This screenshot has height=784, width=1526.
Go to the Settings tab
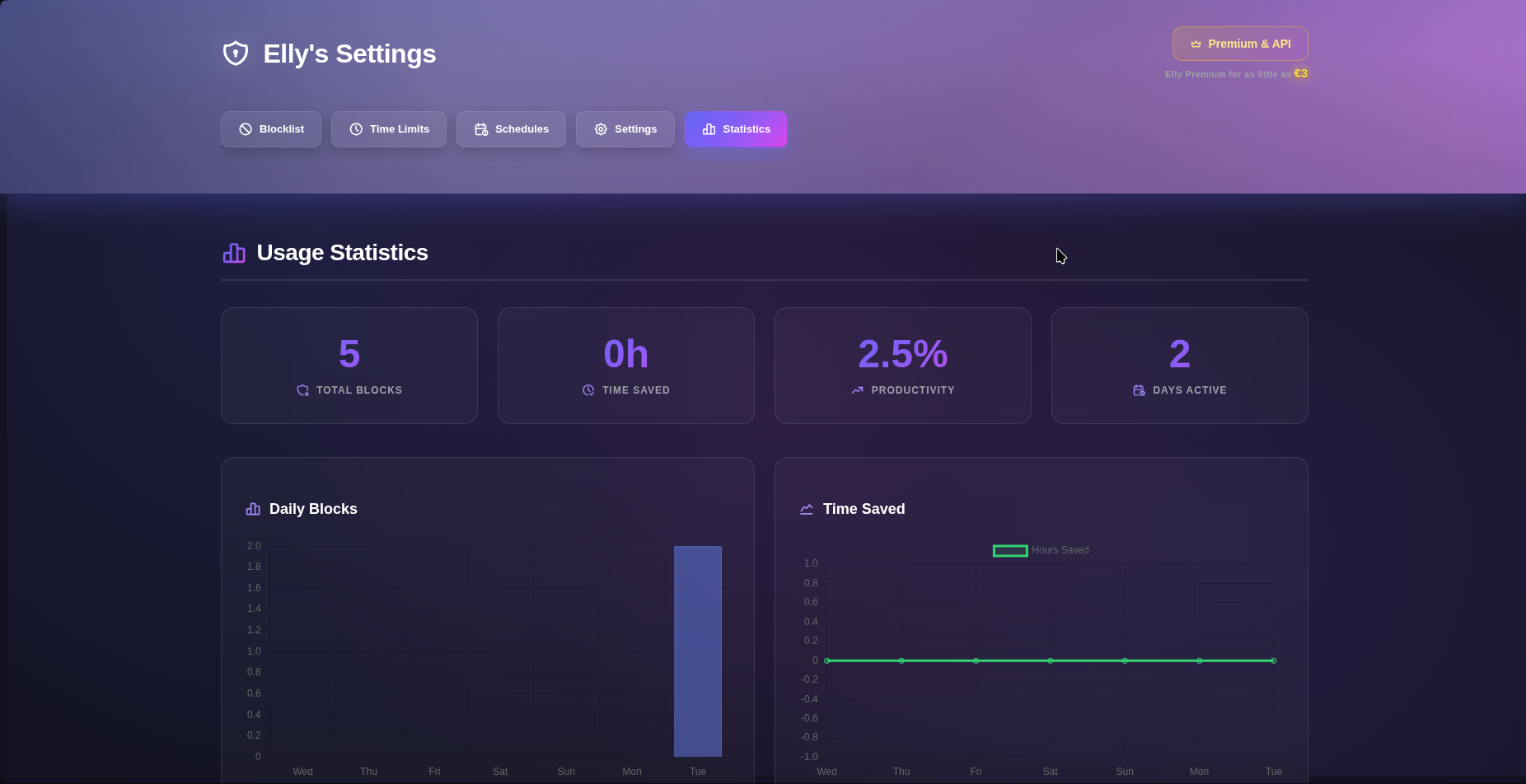pyautogui.click(x=625, y=129)
